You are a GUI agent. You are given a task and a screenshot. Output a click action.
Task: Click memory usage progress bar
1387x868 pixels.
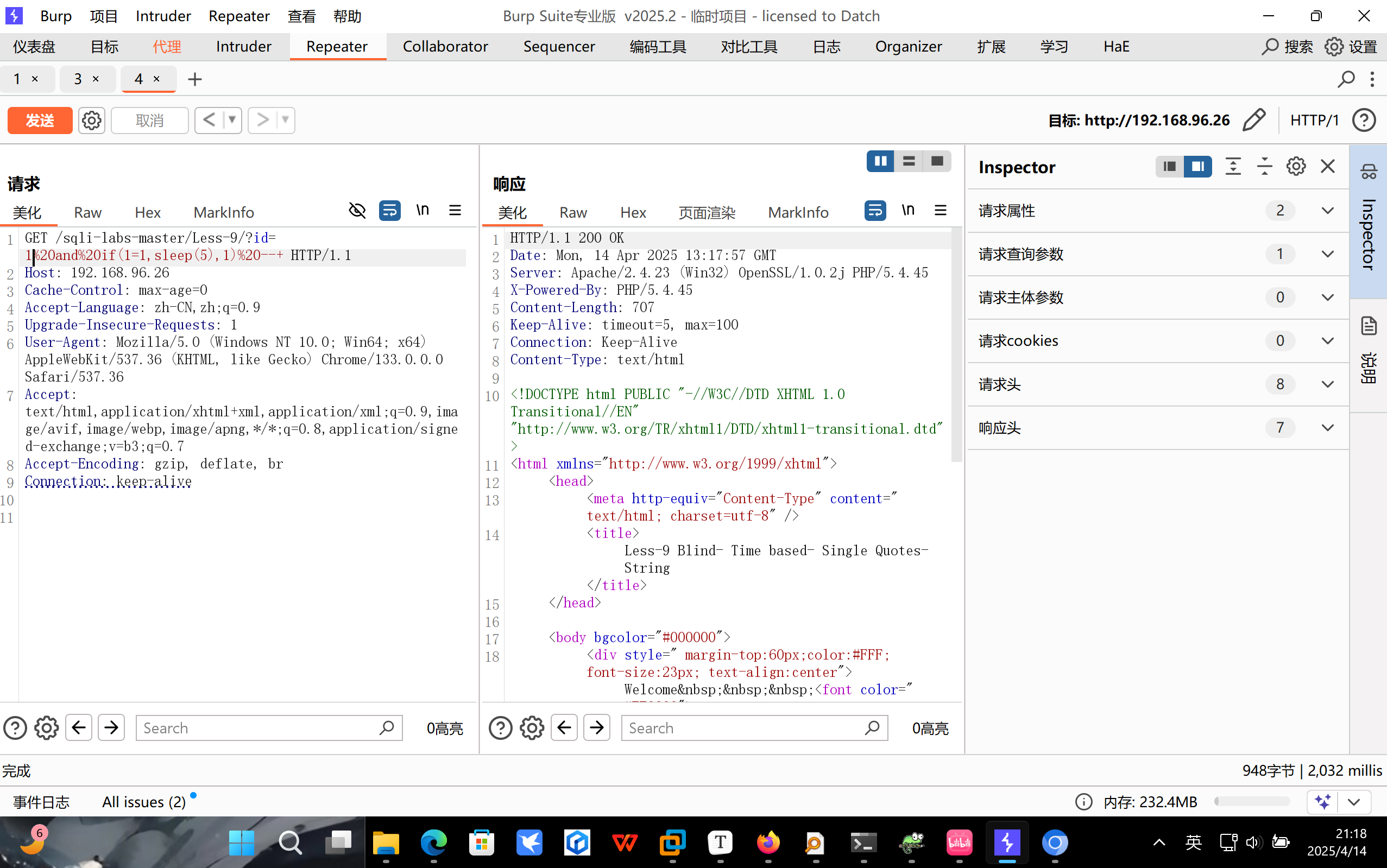[1252, 801]
